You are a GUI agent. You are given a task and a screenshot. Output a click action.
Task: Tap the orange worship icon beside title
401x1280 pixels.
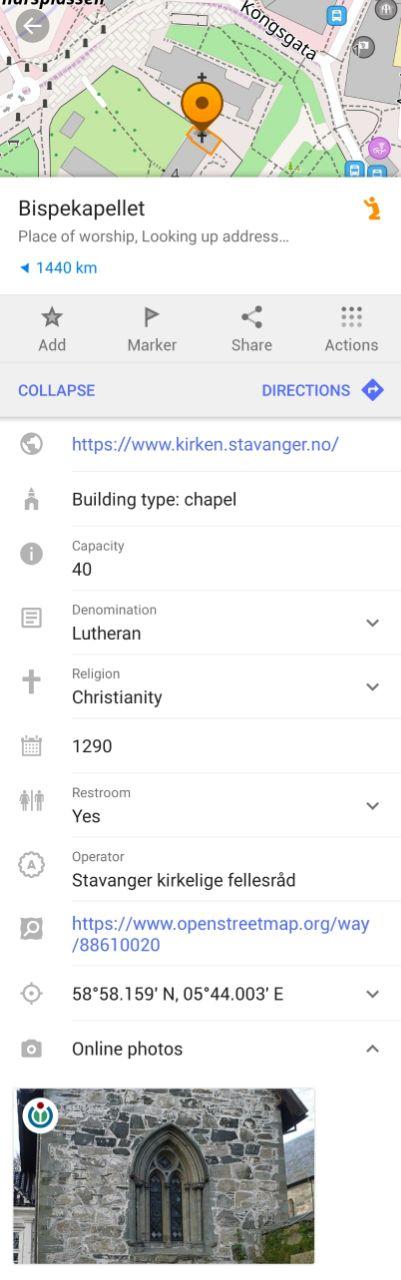(372, 209)
